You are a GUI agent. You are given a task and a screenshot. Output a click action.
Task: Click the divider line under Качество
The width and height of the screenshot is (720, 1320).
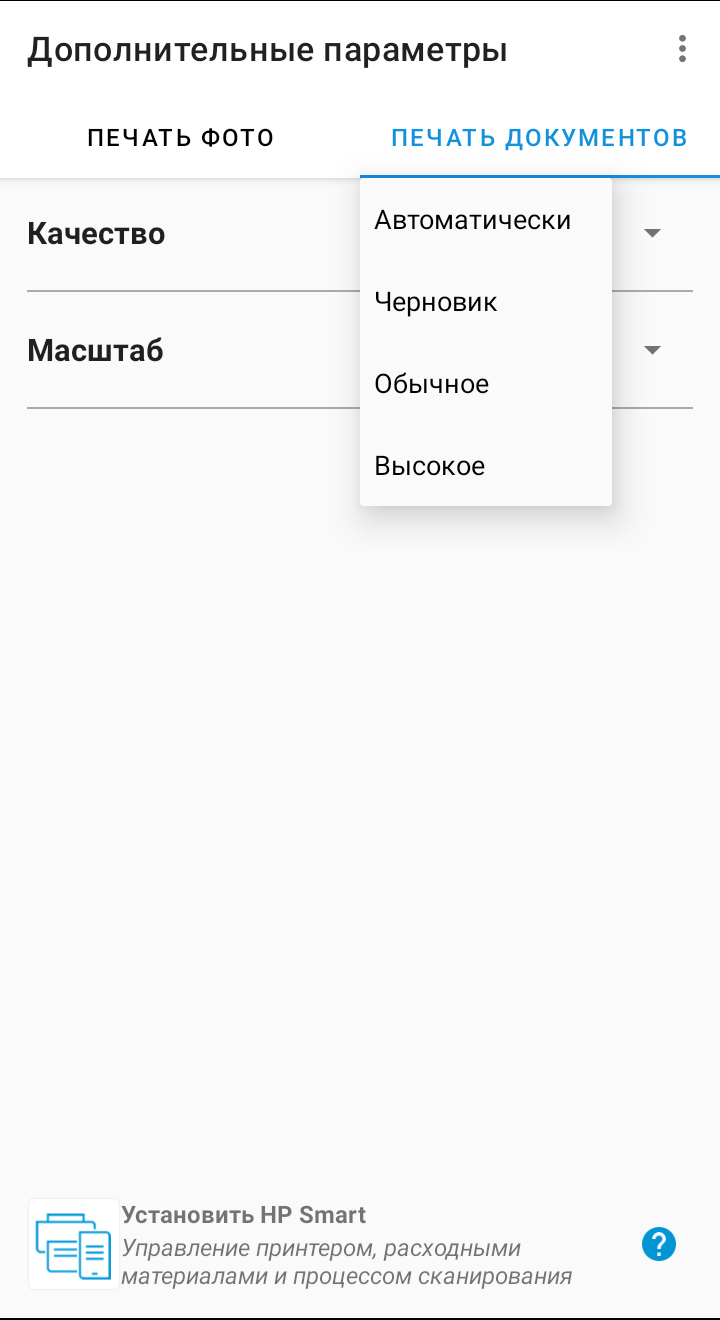190,291
